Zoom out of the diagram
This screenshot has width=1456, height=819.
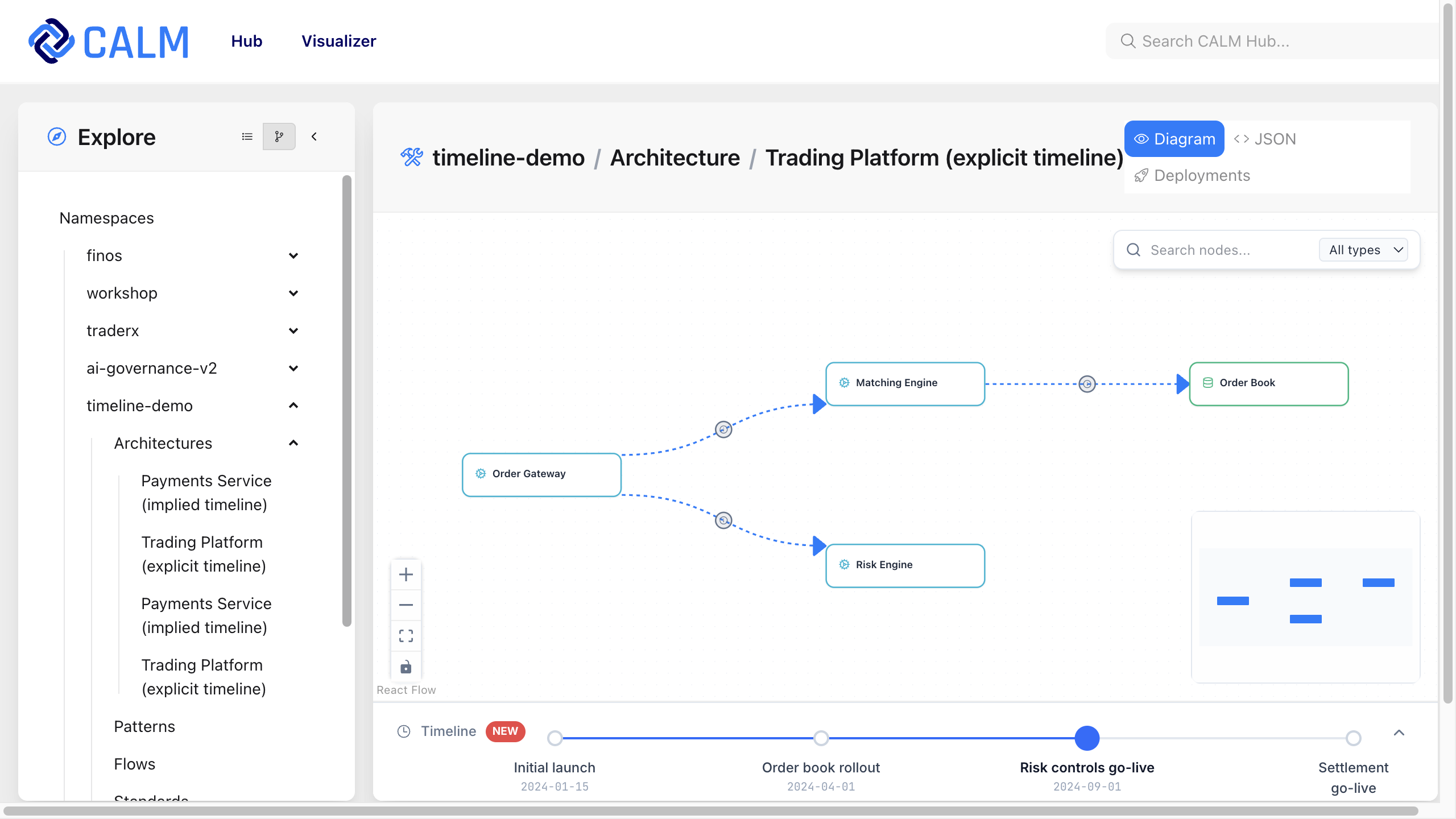click(x=406, y=605)
